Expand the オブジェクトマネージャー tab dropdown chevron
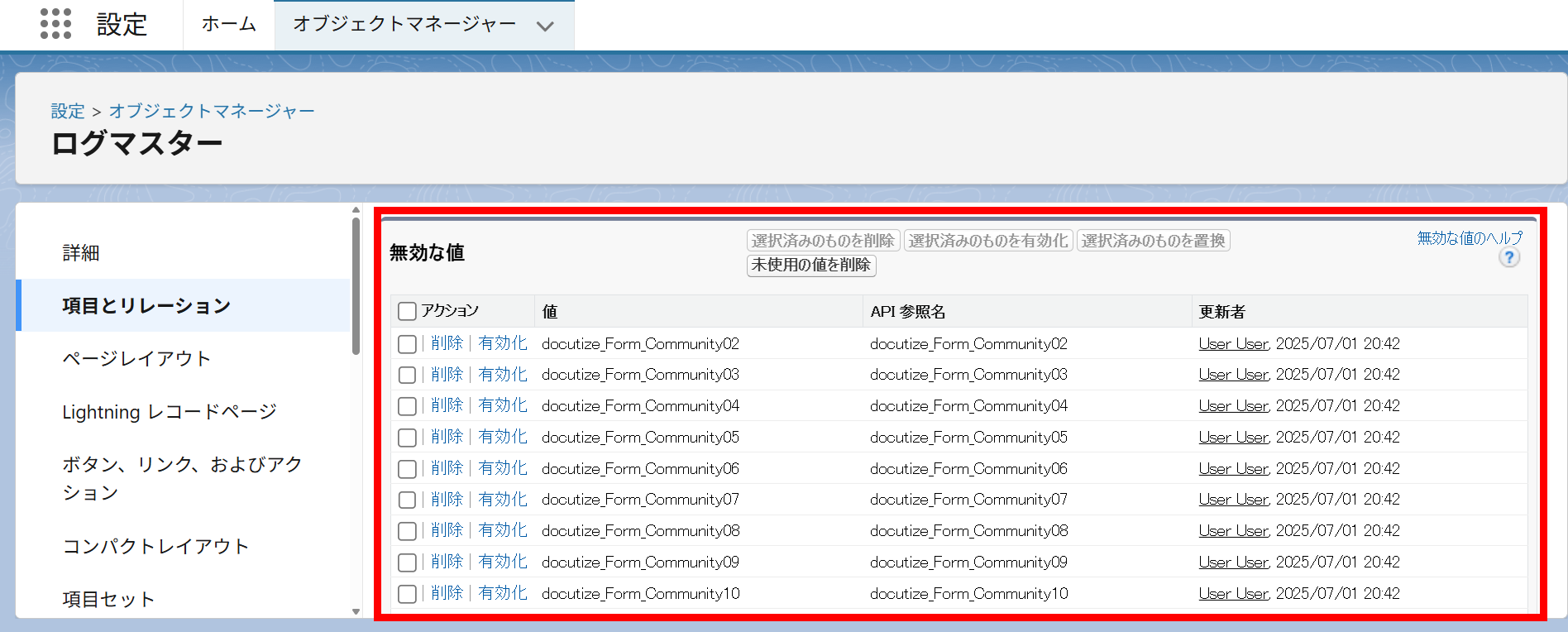Viewport: 1568px width, 632px height. (545, 26)
